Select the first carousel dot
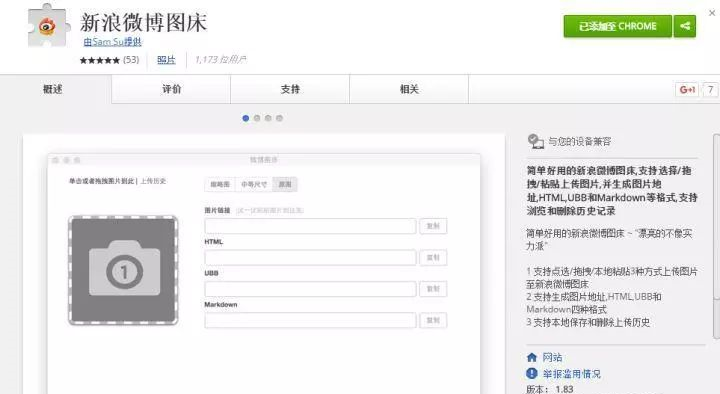Viewport: 720px width, 394px height. point(246,118)
